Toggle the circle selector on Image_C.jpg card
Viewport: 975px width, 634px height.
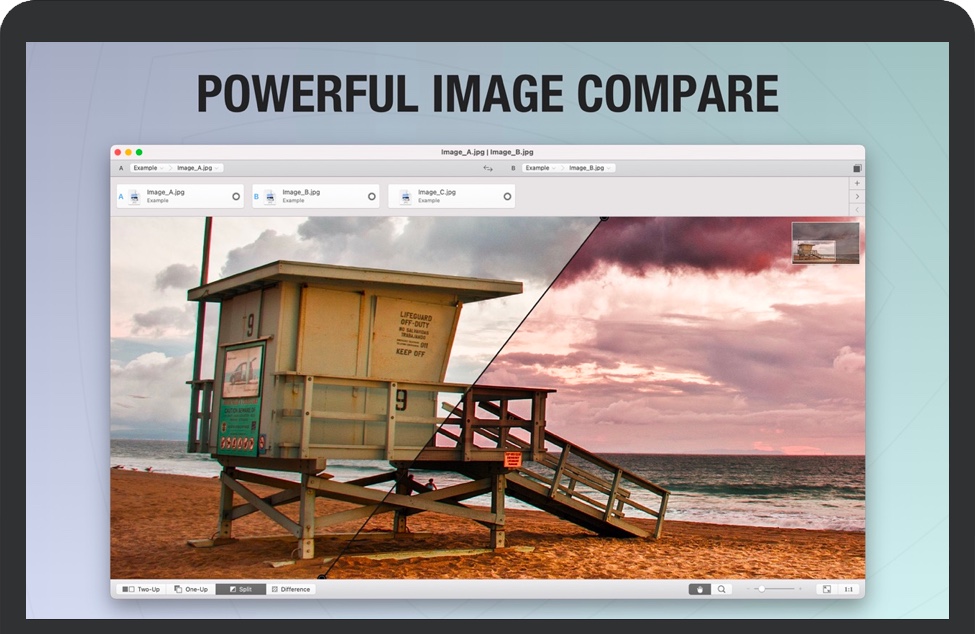[x=507, y=196]
